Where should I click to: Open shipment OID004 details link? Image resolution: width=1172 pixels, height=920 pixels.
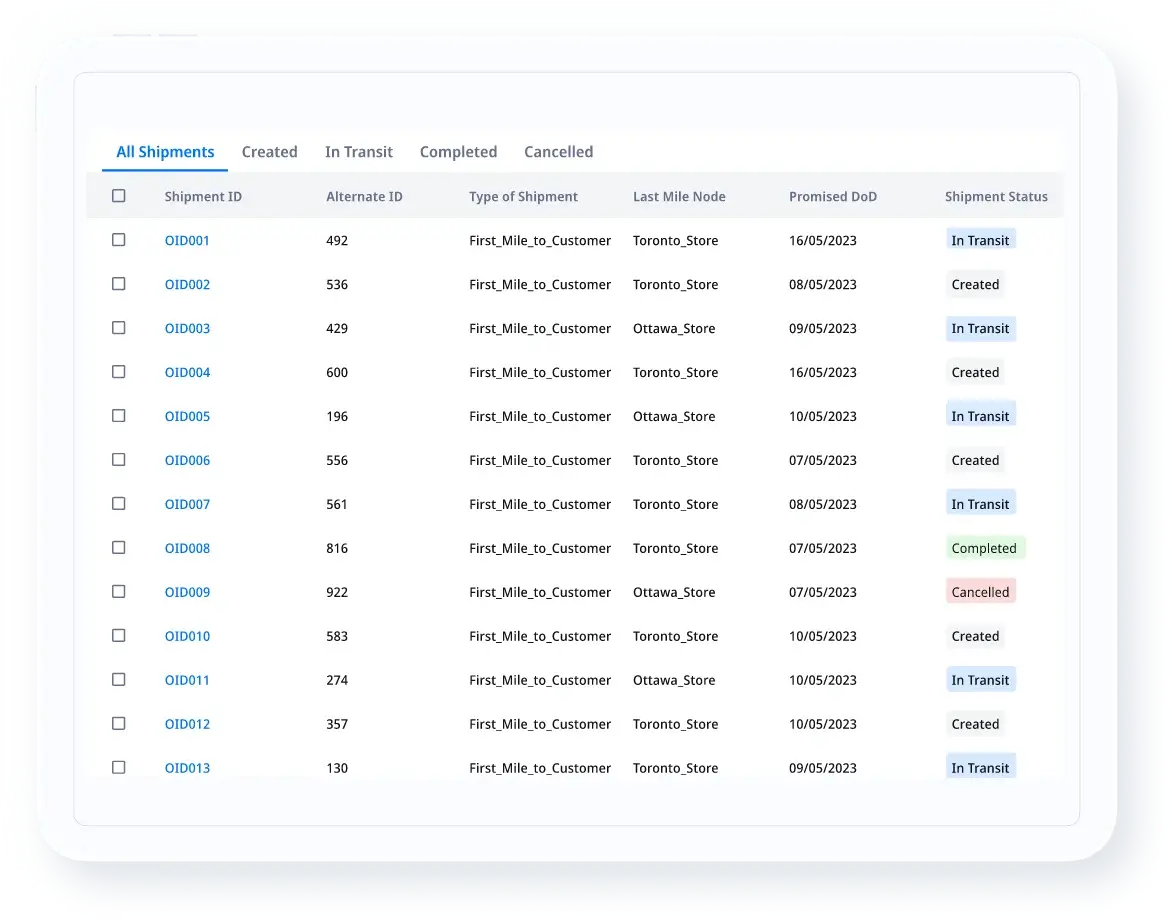(x=187, y=373)
